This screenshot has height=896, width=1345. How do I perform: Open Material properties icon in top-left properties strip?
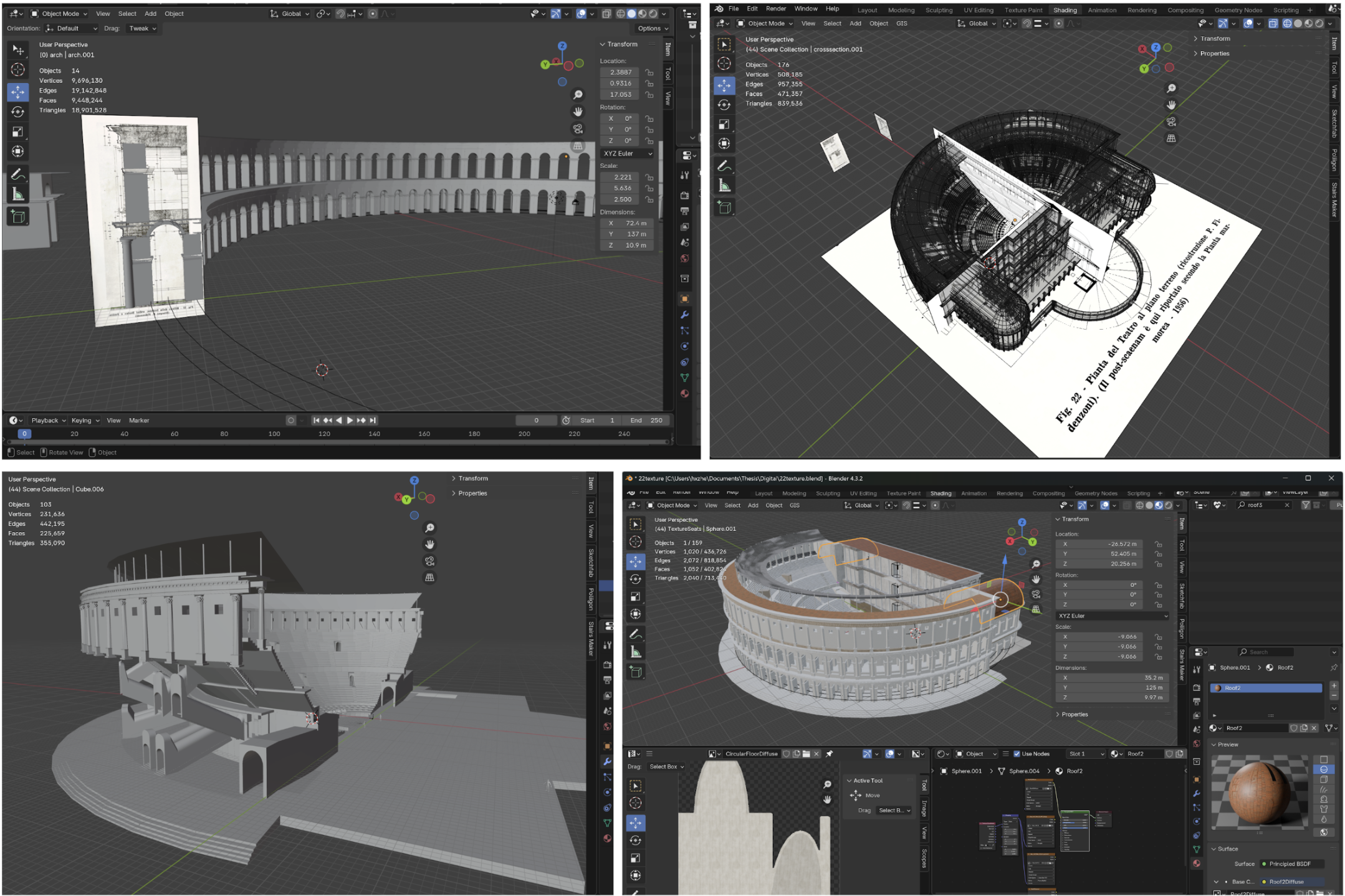(684, 394)
